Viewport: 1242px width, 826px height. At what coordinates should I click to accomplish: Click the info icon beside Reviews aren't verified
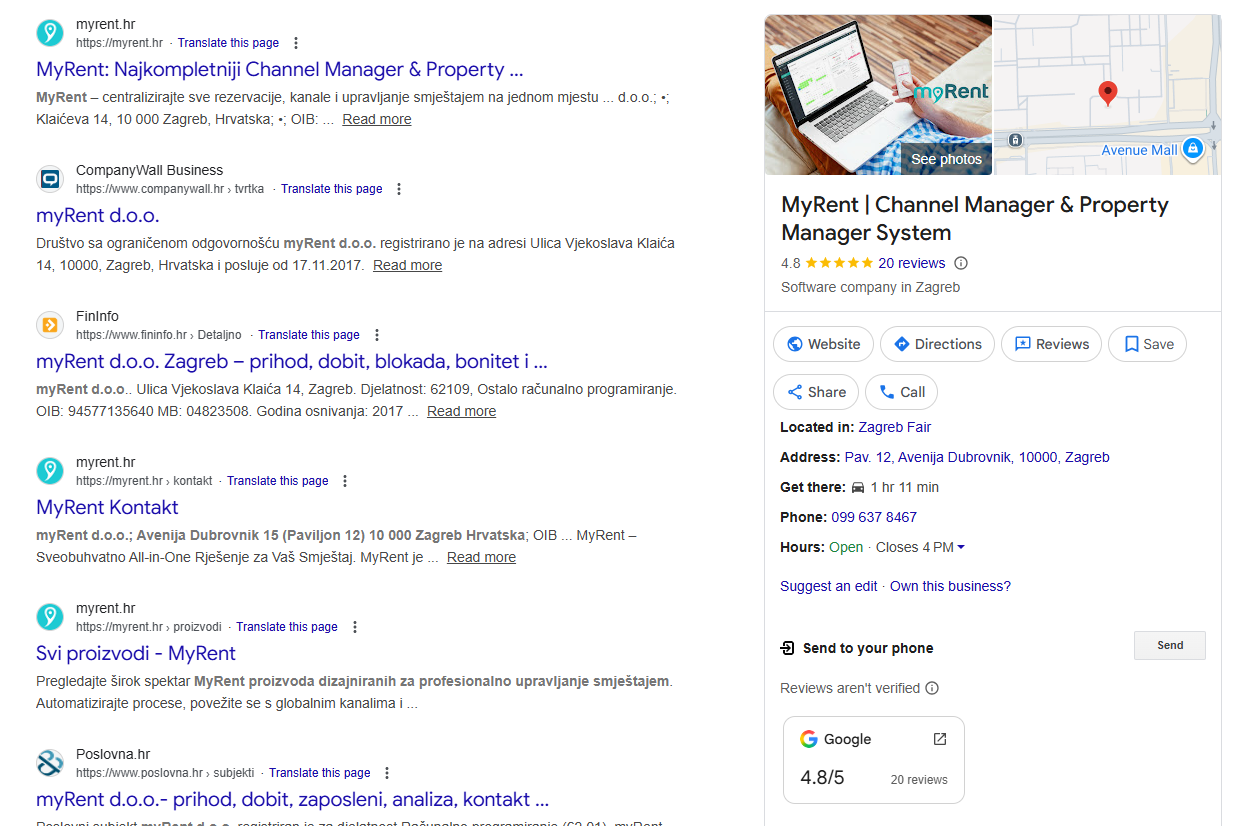click(x=932, y=688)
